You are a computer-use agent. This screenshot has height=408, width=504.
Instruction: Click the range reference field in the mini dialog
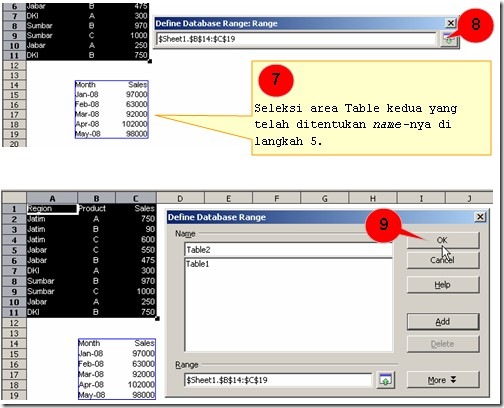(x=296, y=39)
